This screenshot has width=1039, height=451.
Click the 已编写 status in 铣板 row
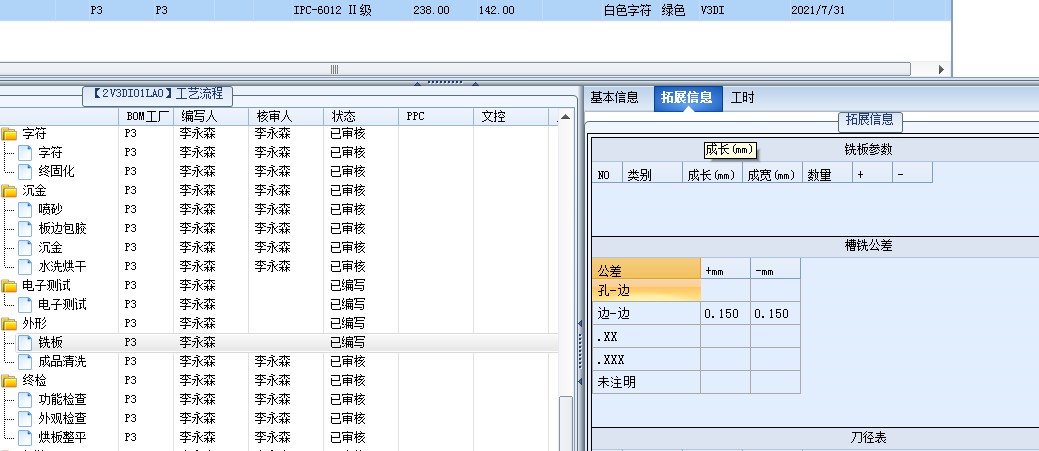[348, 342]
